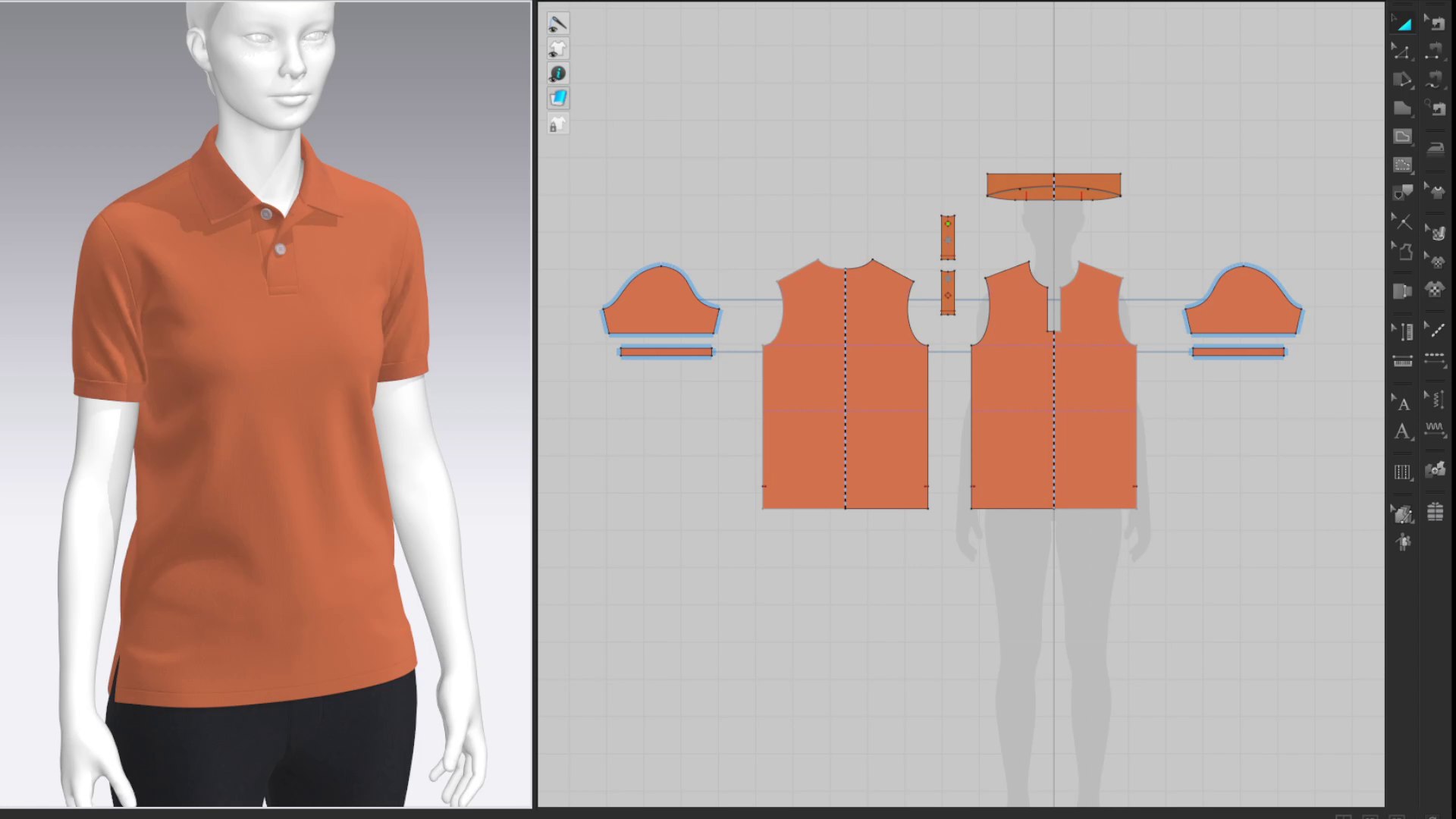
Task: Select the left sleeve cuff band strip
Action: pyautogui.click(x=666, y=352)
